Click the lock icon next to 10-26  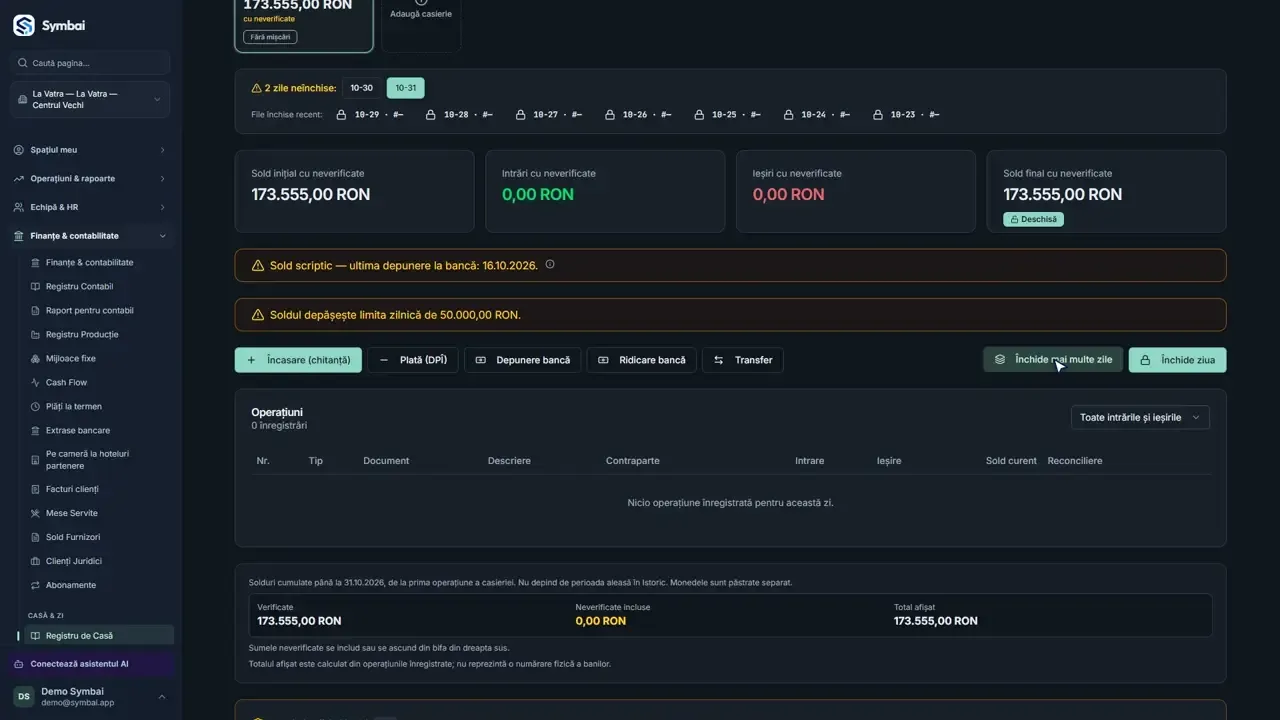point(609,115)
